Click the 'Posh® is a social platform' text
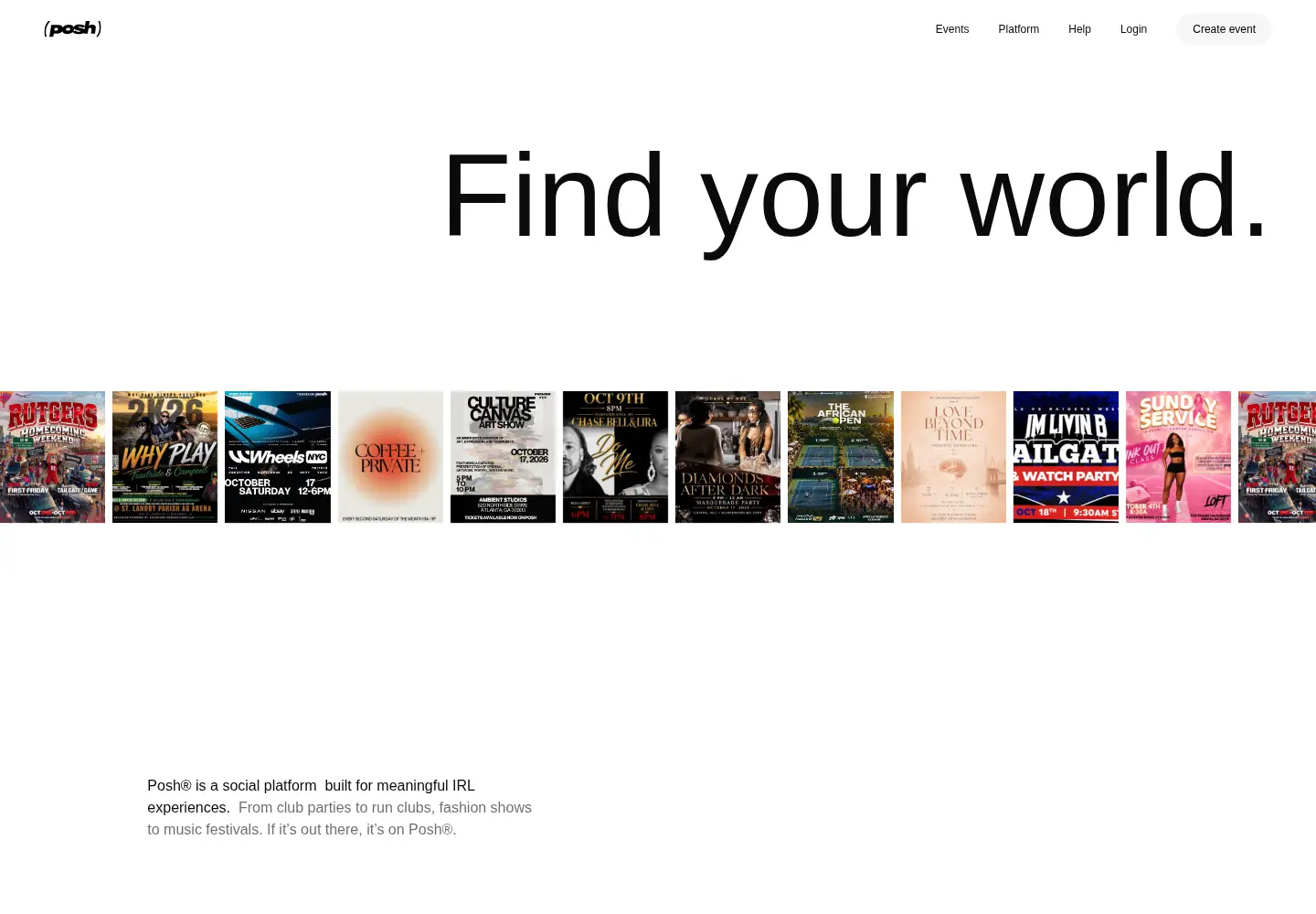The width and height of the screenshot is (1316, 914). (232, 785)
